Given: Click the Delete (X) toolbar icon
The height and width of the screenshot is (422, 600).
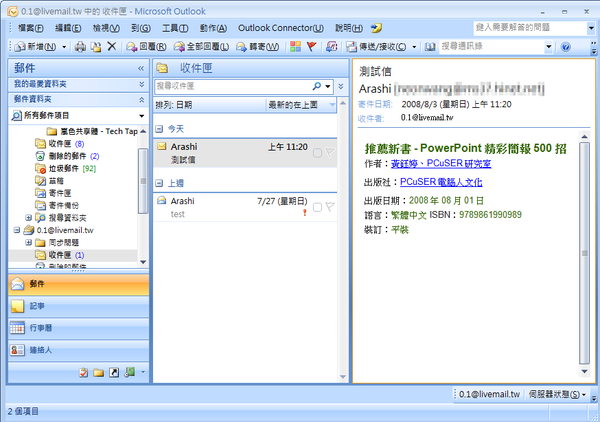Looking at the screenshot, I should point(111,47).
